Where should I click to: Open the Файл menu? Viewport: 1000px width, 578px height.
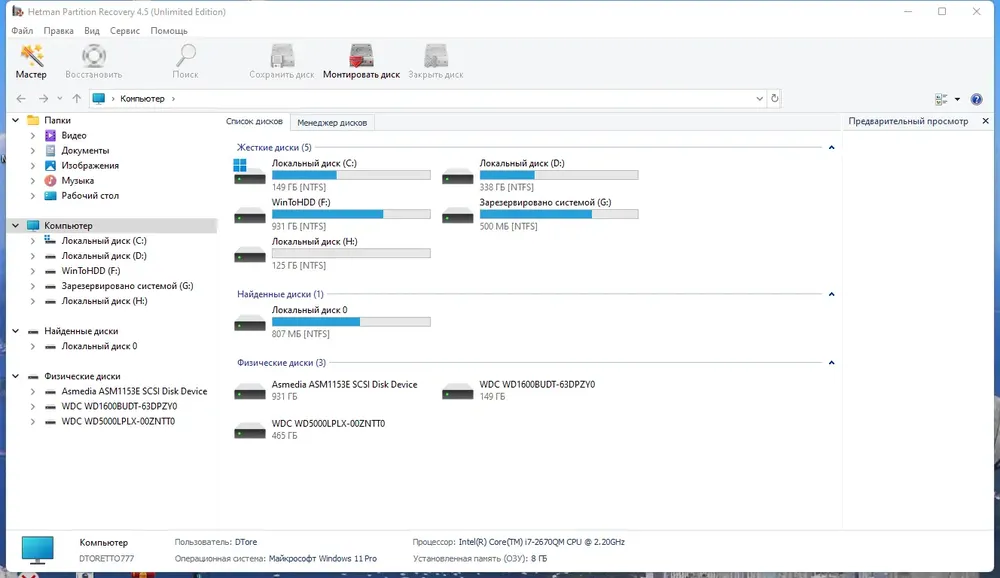pos(22,31)
